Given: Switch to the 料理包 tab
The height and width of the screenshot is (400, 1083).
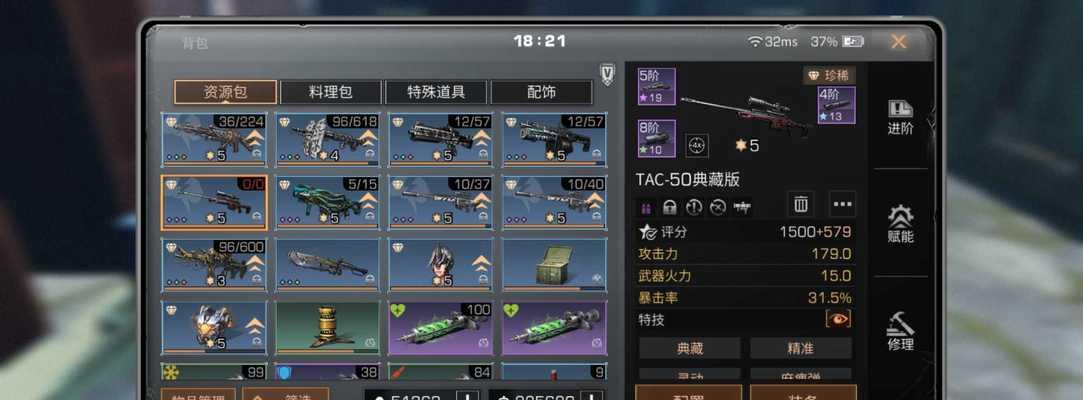Looking at the screenshot, I should [331, 93].
